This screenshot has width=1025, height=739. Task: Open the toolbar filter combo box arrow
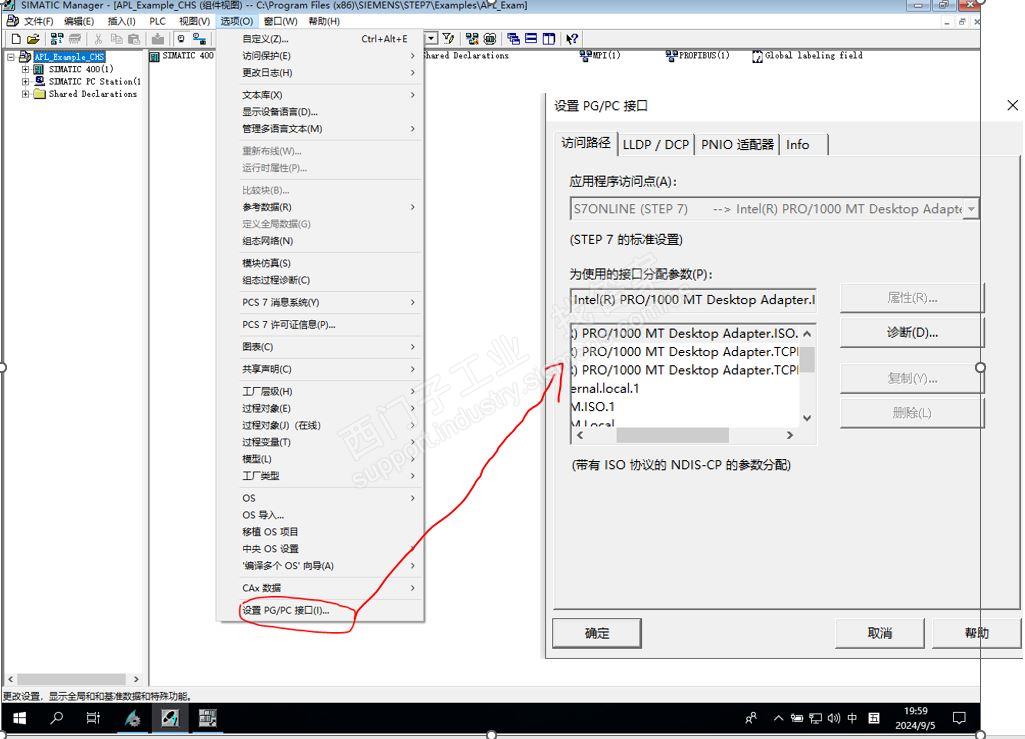pyautogui.click(x=431, y=39)
